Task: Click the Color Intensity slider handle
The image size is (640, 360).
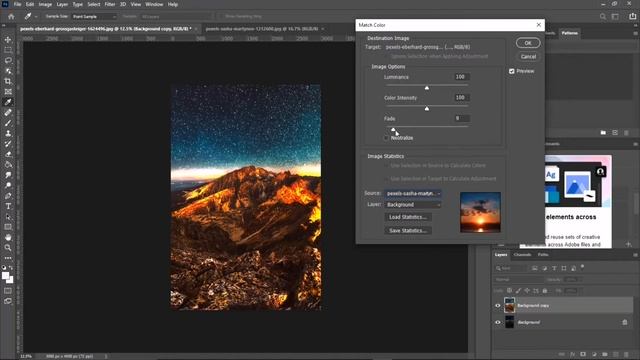Action: coord(427,109)
